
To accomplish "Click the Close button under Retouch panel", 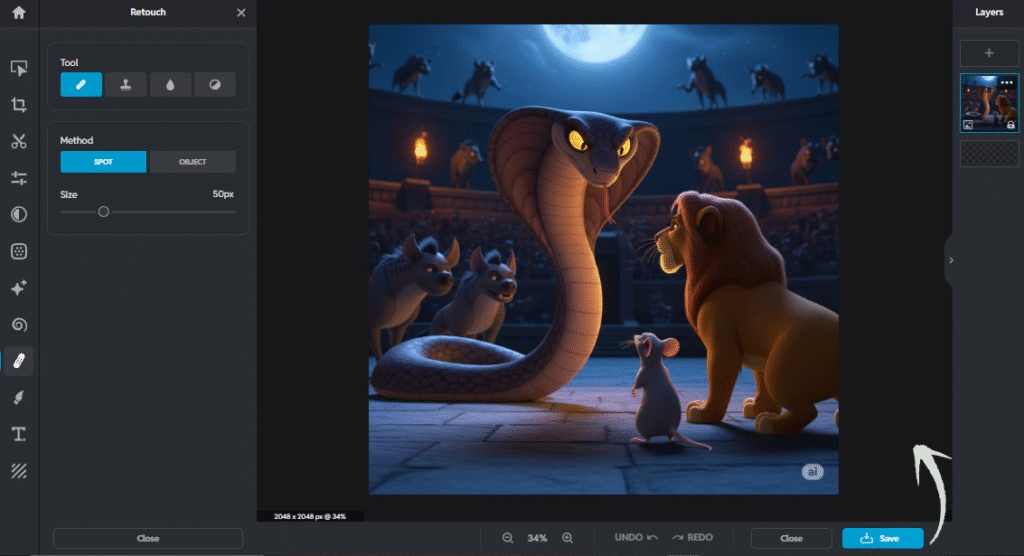I will pos(148,538).
